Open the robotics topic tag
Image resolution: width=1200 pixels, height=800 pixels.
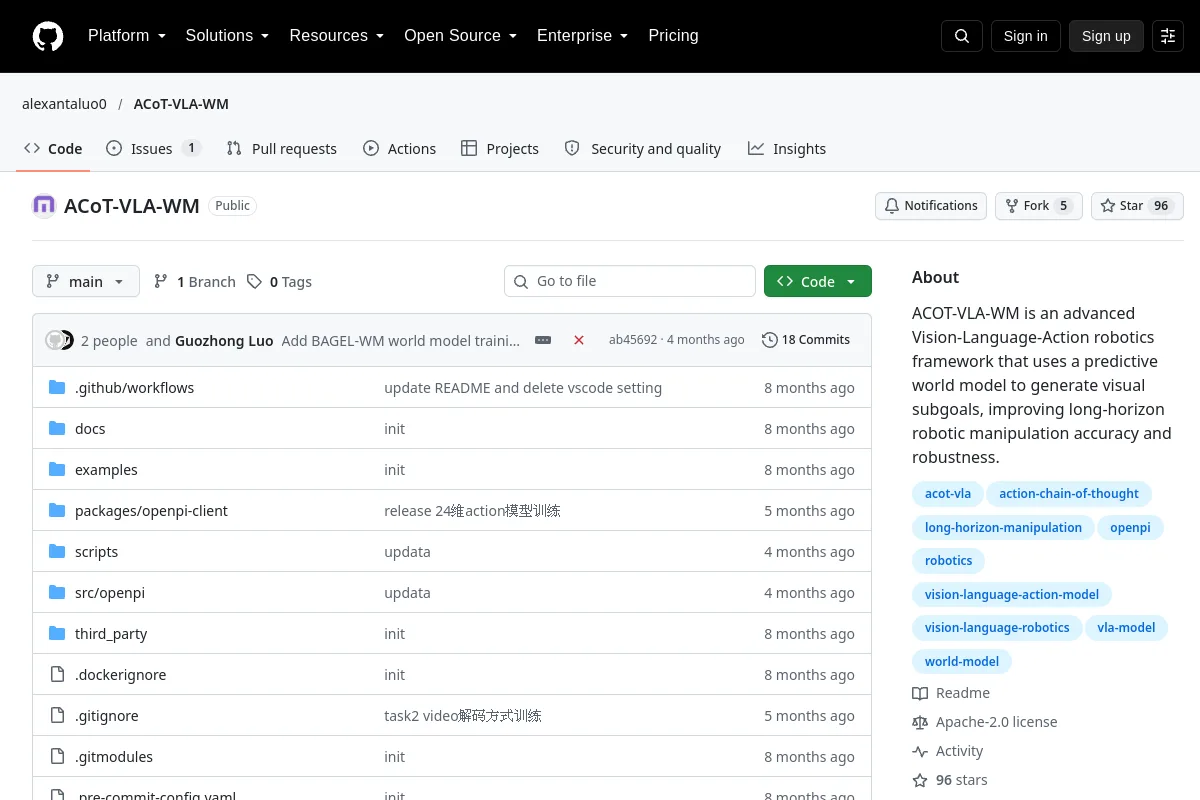point(949,561)
